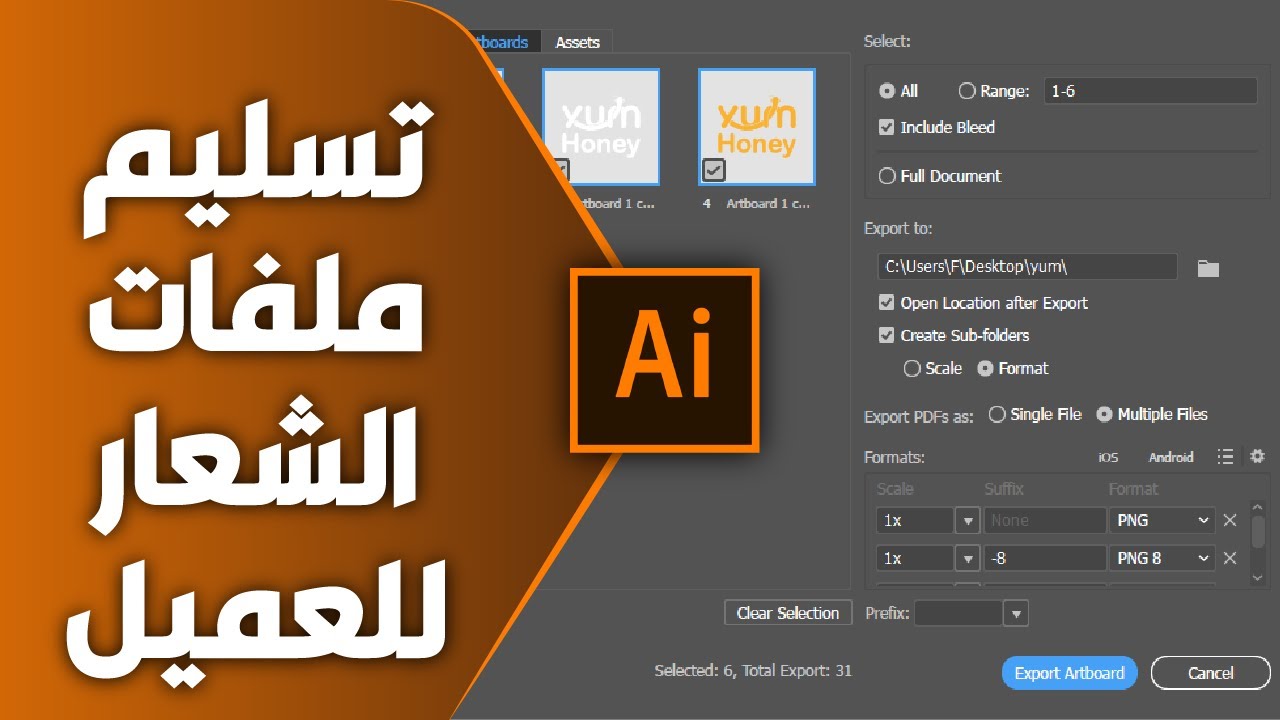
Task: Click the 1x scale field in PNG row
Action: click(x=915, y=520)
